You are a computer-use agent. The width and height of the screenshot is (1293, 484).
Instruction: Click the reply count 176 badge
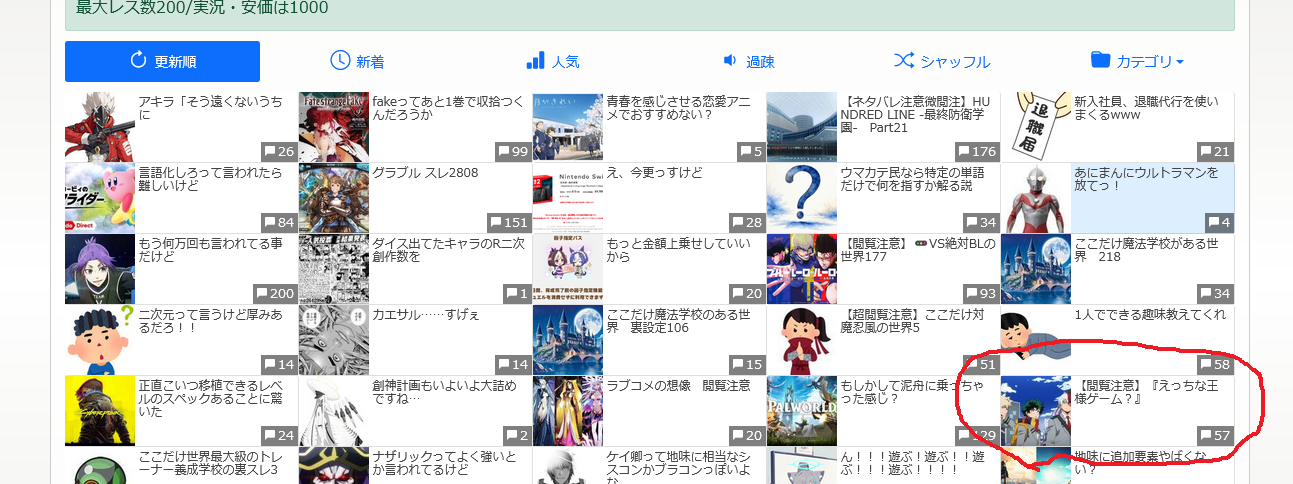click(x=977, y=151)
